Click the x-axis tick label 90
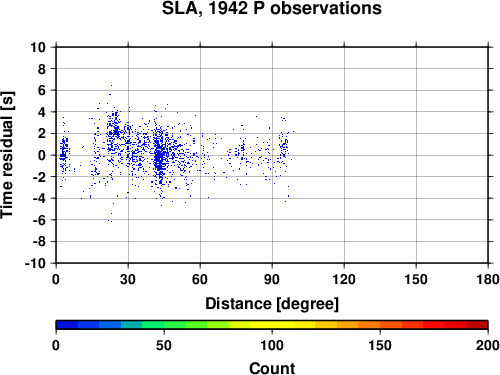This screenshot has height=375, width=500. [x=272, y=279]
